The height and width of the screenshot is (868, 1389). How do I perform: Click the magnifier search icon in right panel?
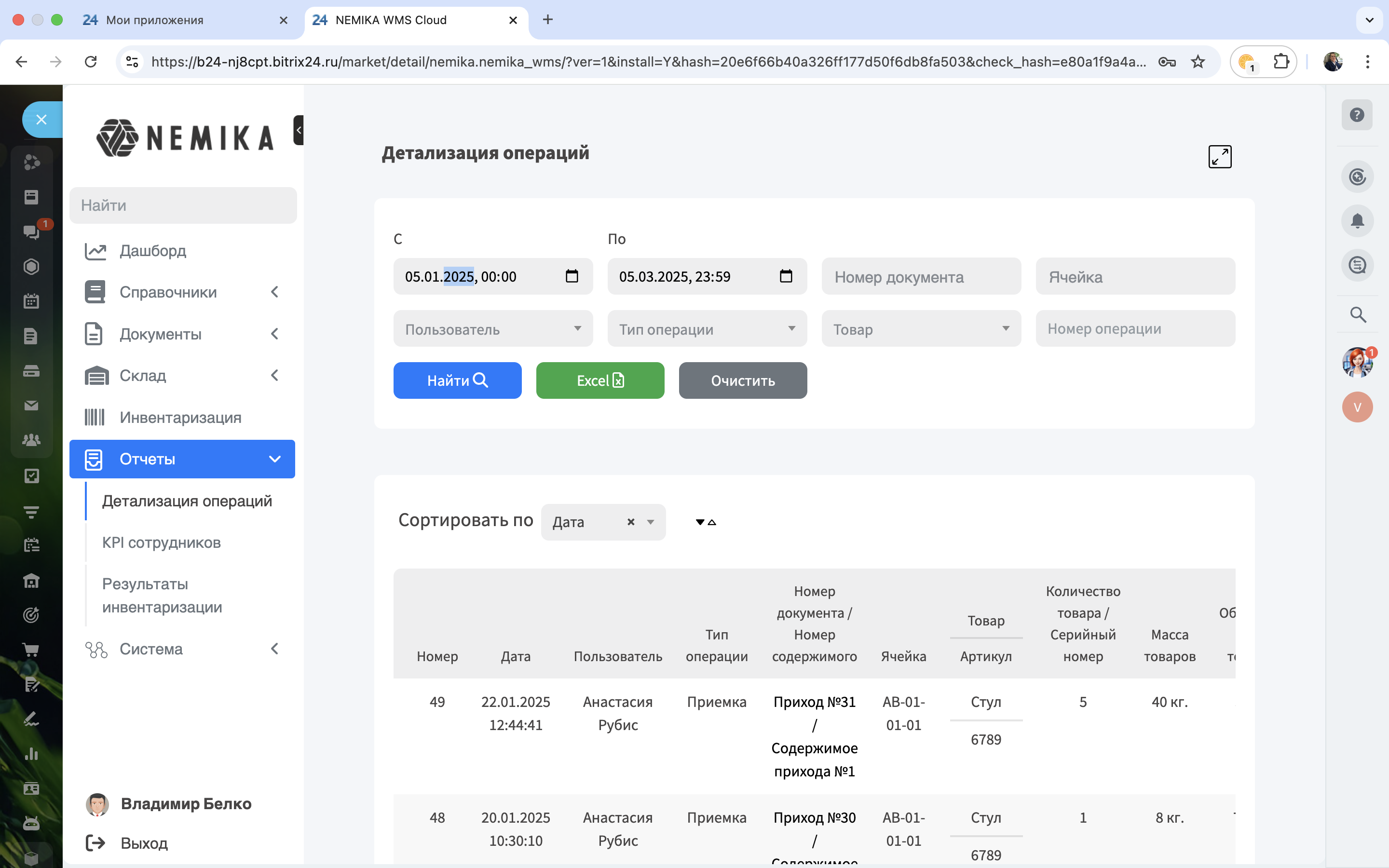(1358, 314)
